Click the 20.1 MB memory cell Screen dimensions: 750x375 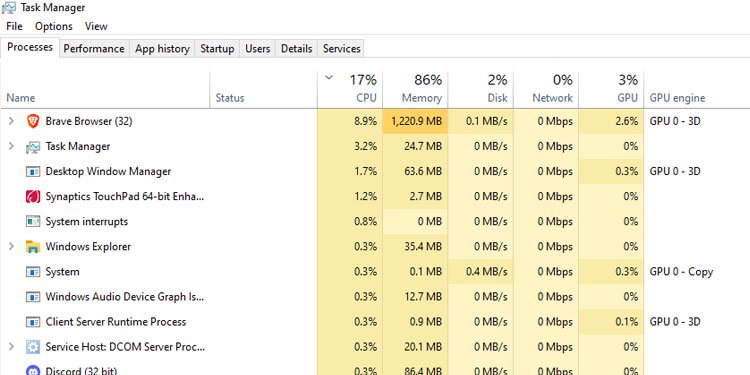415,347
